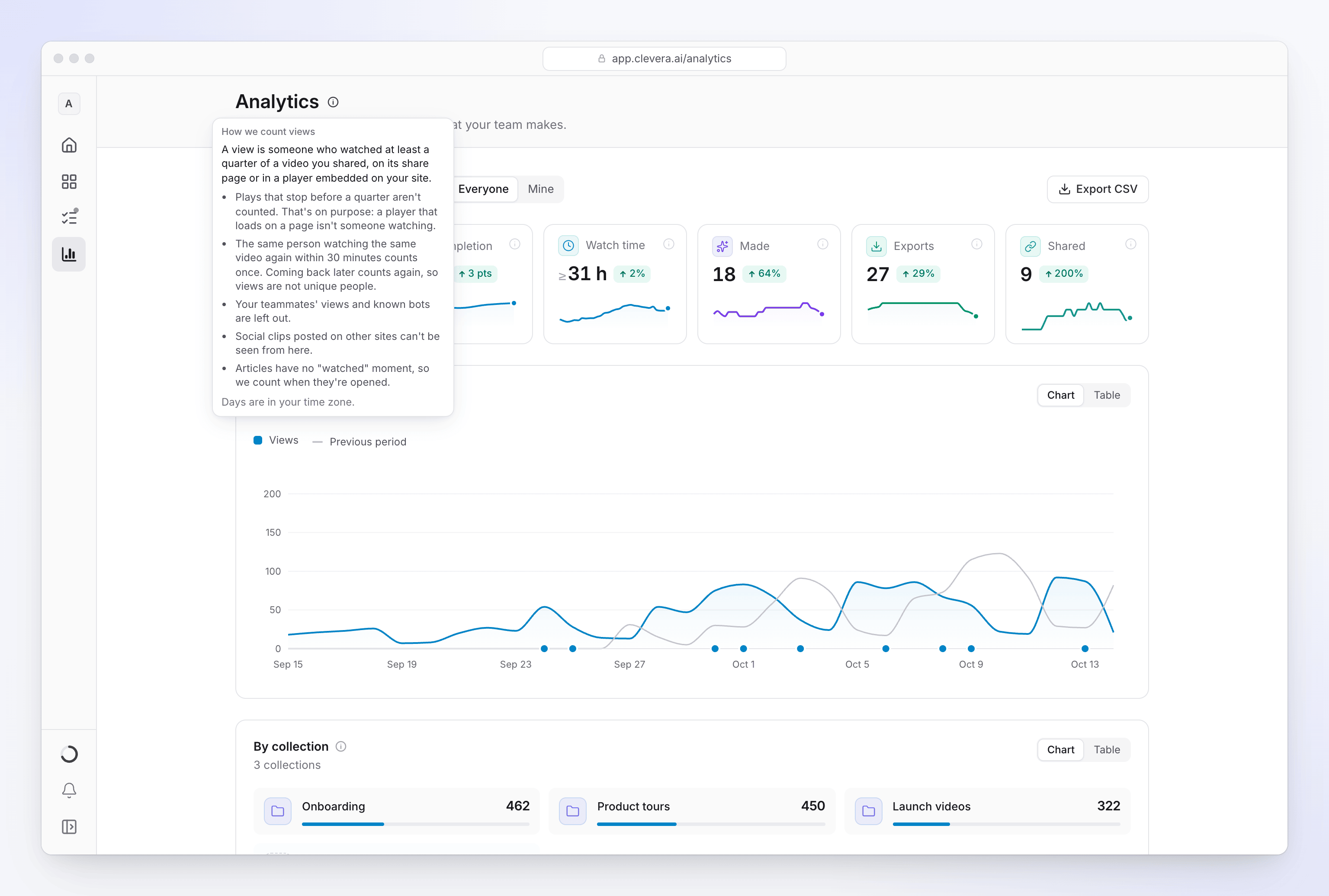Click Product tours folder icon
Viewport: 1329px width, 896px height.
tap(573, 811)
